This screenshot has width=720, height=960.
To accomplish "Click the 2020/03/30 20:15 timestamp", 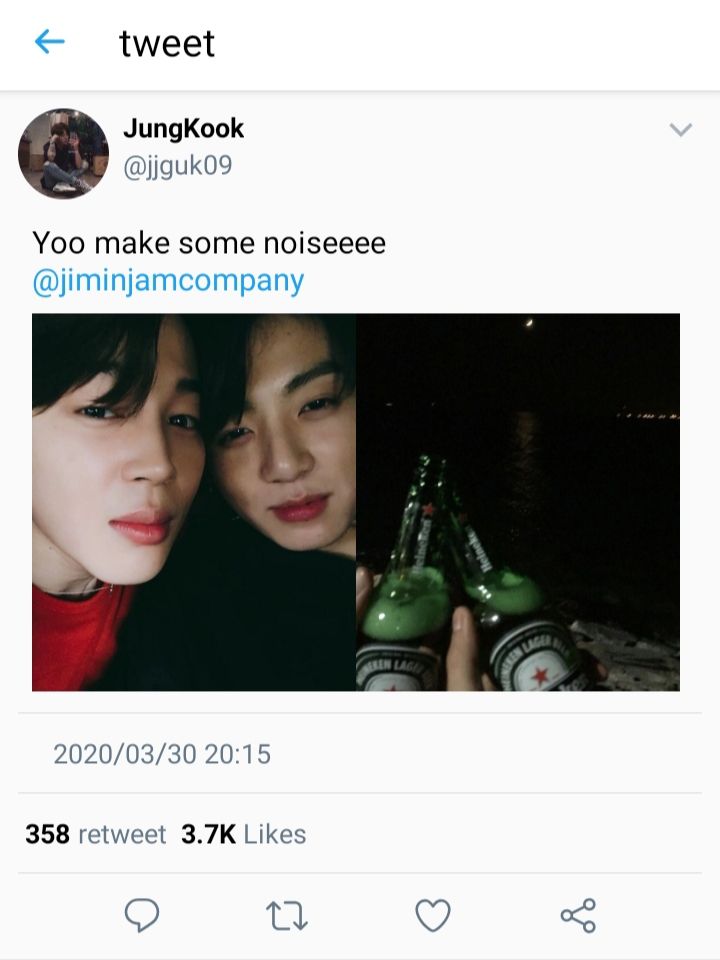I will click(162, 754).
